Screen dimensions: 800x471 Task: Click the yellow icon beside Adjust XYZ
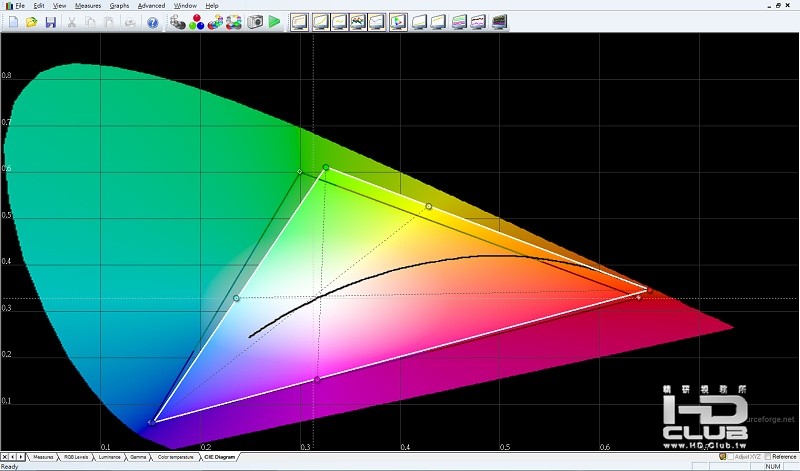[x=722, y=457]
